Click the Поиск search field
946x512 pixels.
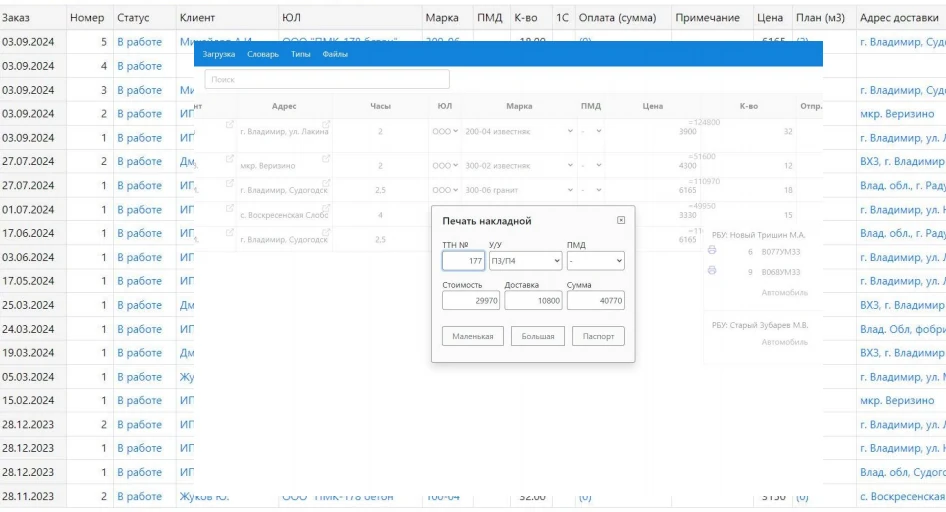[x=327, y=80]
